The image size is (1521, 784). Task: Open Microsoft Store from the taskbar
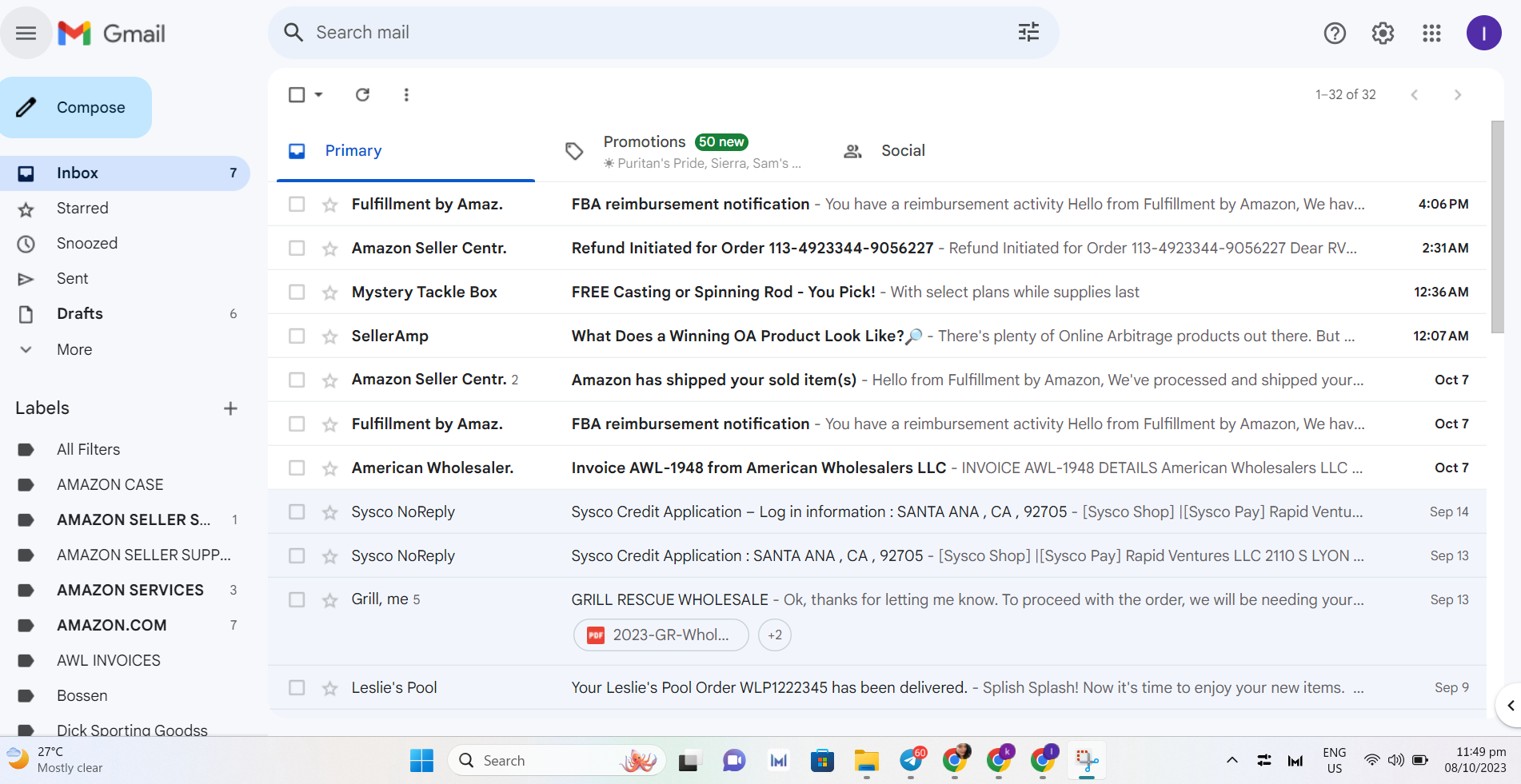(822, 761)
